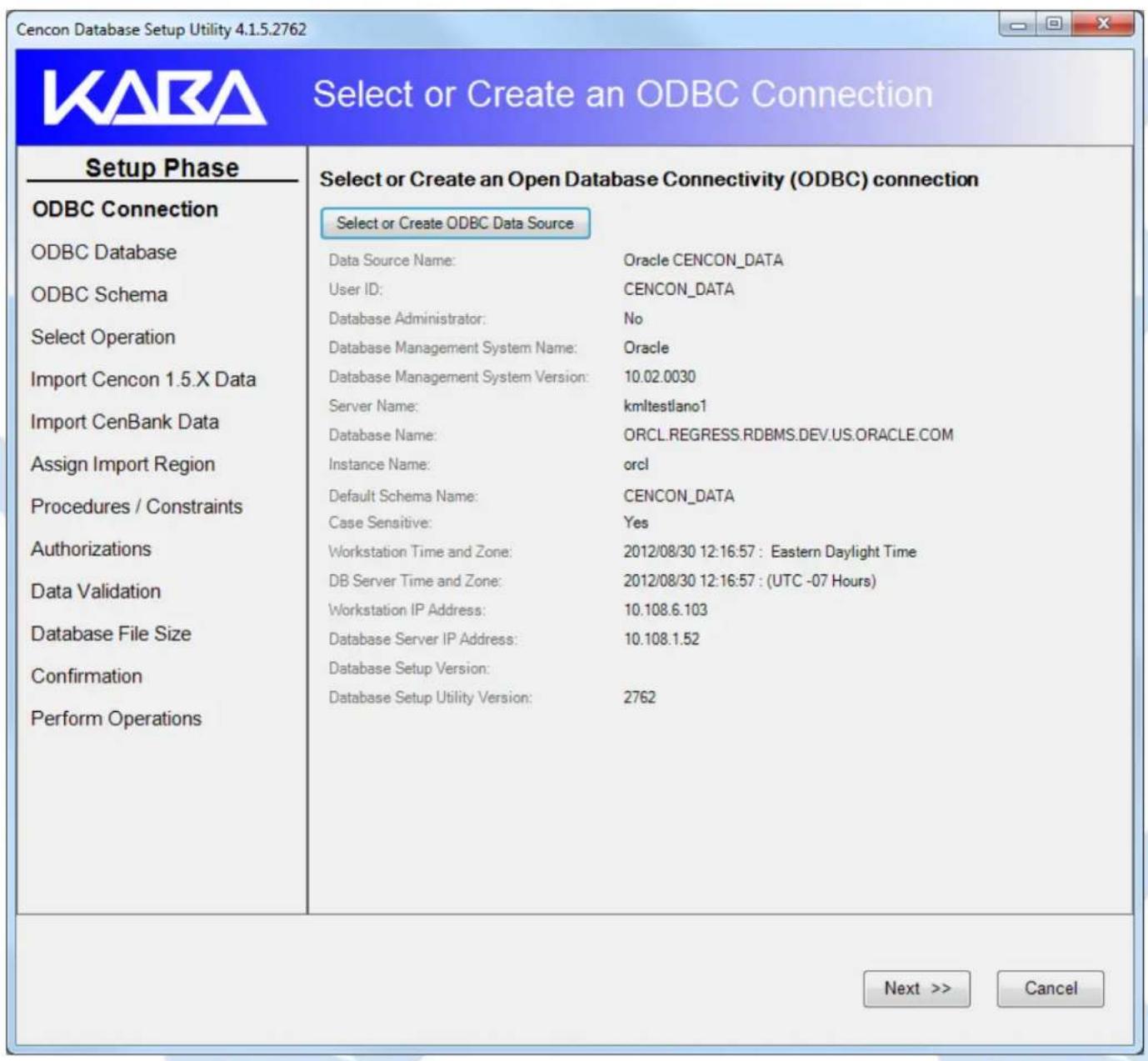The height and width of the screenshot is (1061, 1148).
Task: Click the Default Schema Name: label
Action: (403, 497)
